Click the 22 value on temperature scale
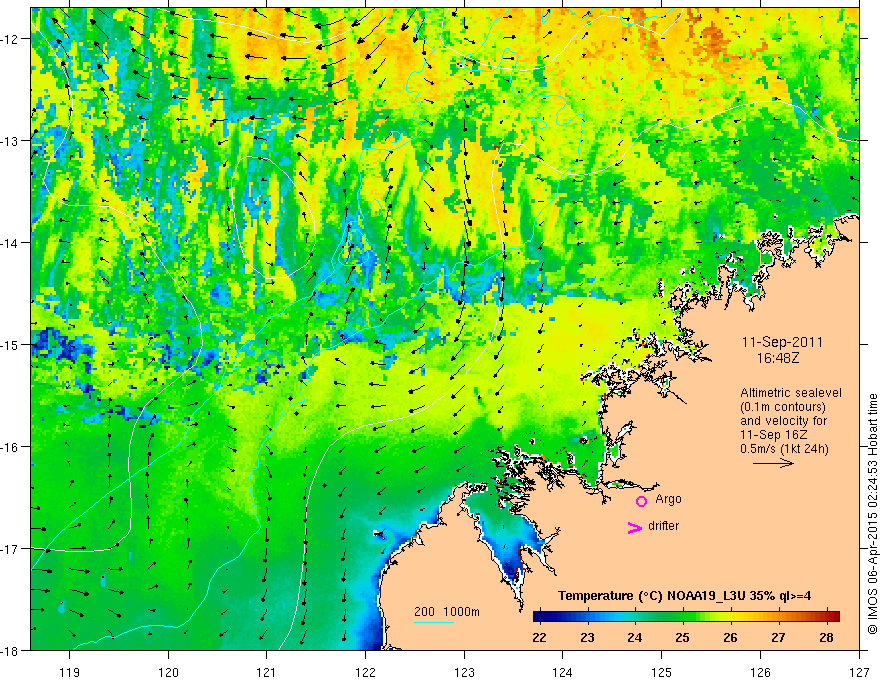880x680 pixels. point(539,637)
